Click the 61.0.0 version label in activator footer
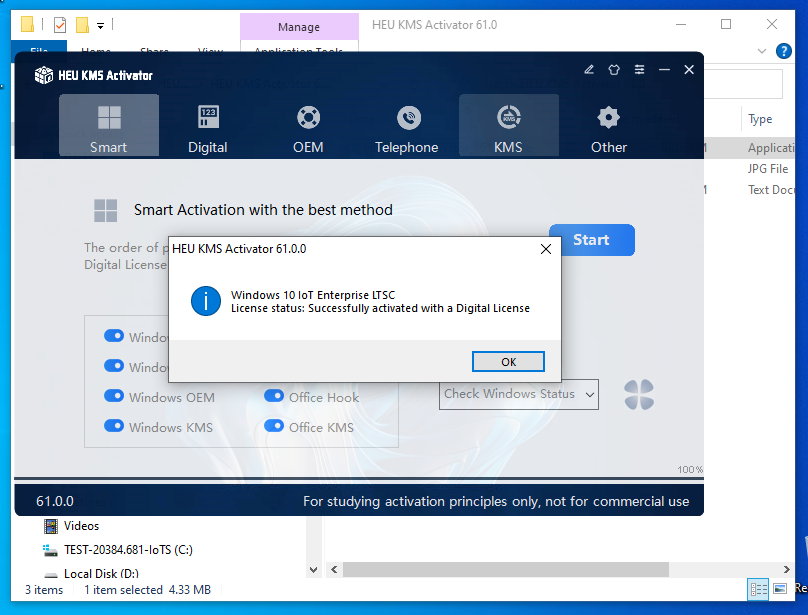808x615 pixels. [x=55, y=501]
